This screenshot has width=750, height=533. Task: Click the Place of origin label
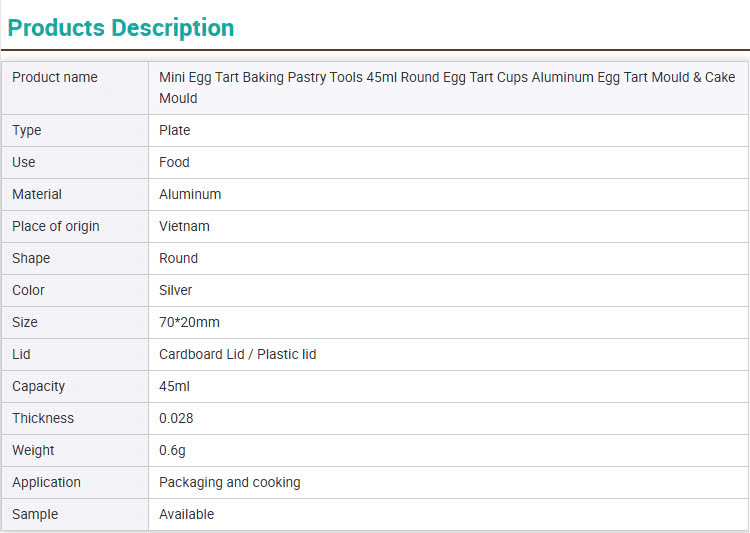point(56,226)
